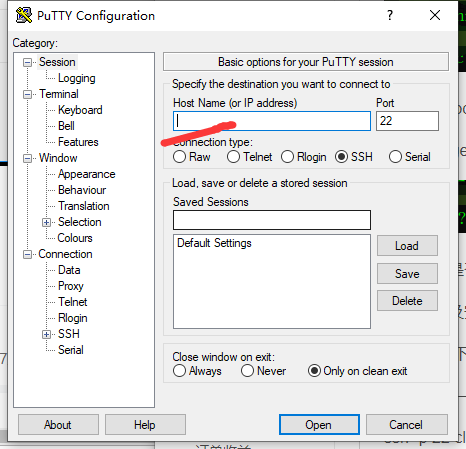466x449 pixels.
Task: Open the Colours settings category
Action: [75, 238]
